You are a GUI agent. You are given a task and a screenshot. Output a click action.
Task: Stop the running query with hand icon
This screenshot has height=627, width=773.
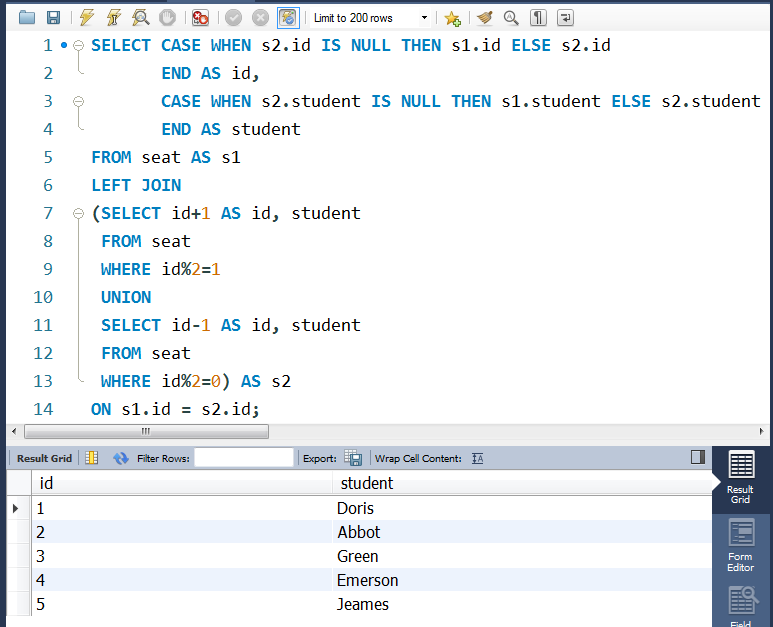pyautogui.click(x=168, y=18)
